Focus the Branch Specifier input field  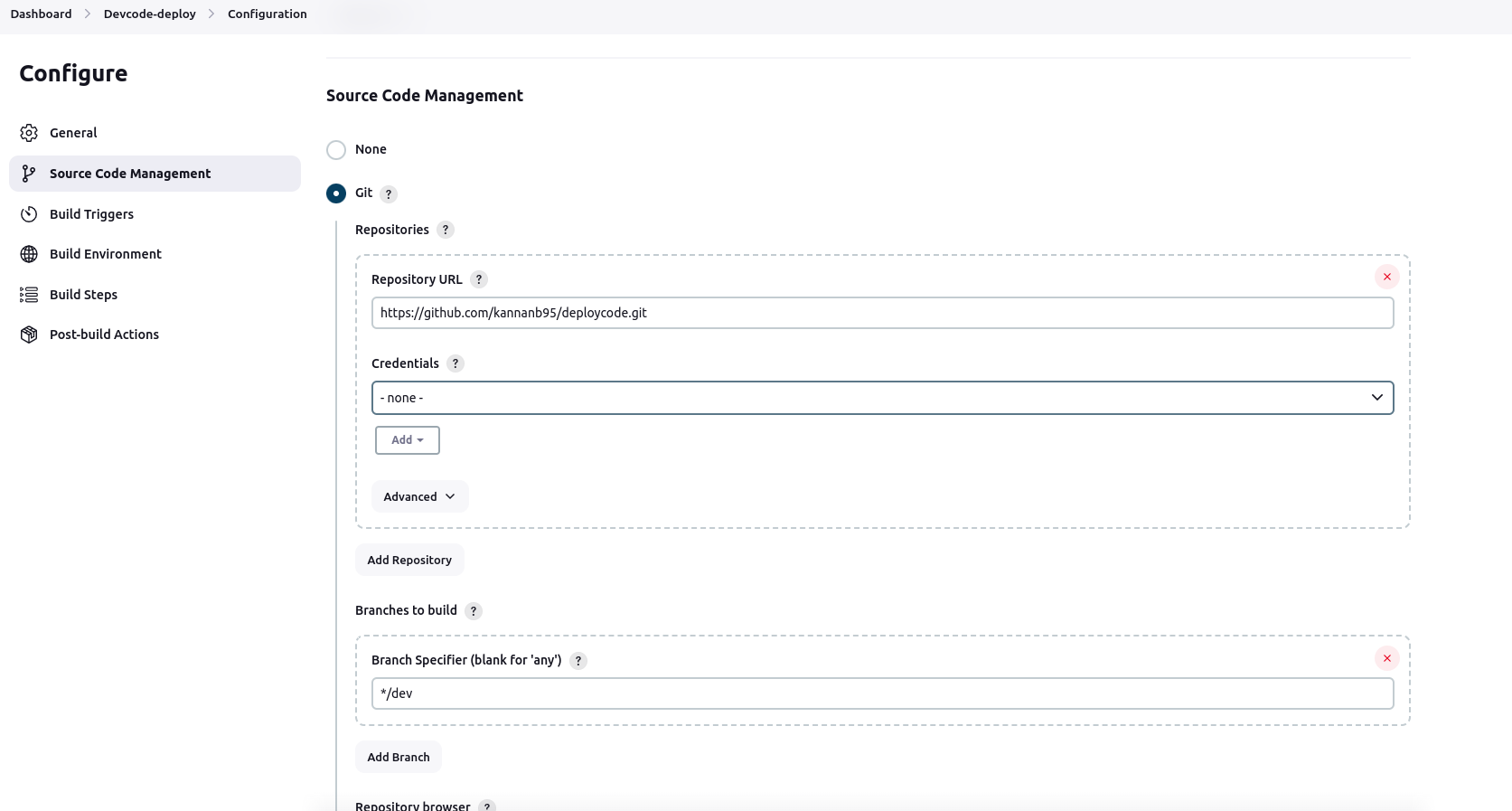pyautogui.click(x=882, y=693)
